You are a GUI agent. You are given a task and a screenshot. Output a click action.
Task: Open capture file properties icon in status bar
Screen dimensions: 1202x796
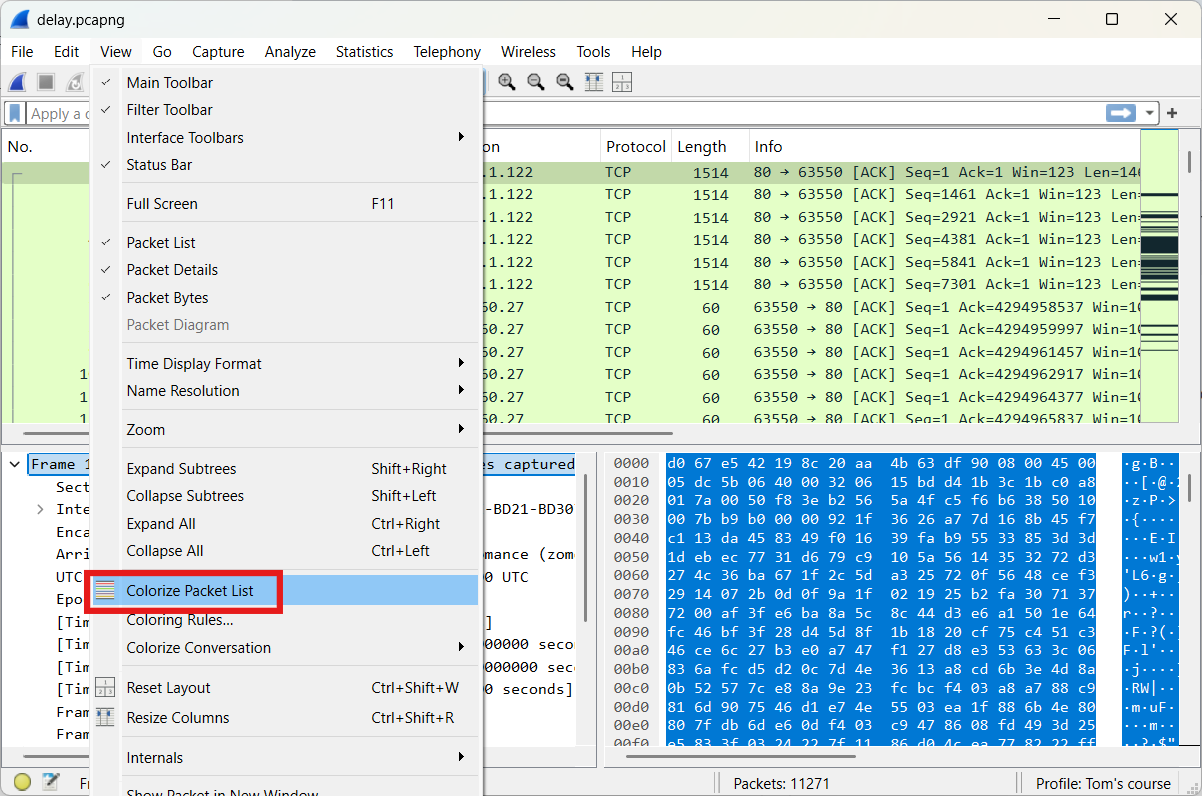point(51,783)
